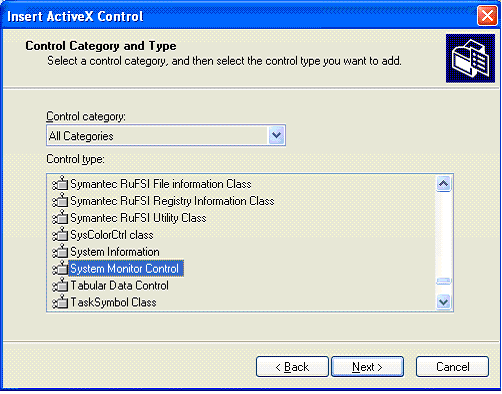502x394 pixels.
Task: Click the System Monitor Control icon
Action: (x=60, y=269)
